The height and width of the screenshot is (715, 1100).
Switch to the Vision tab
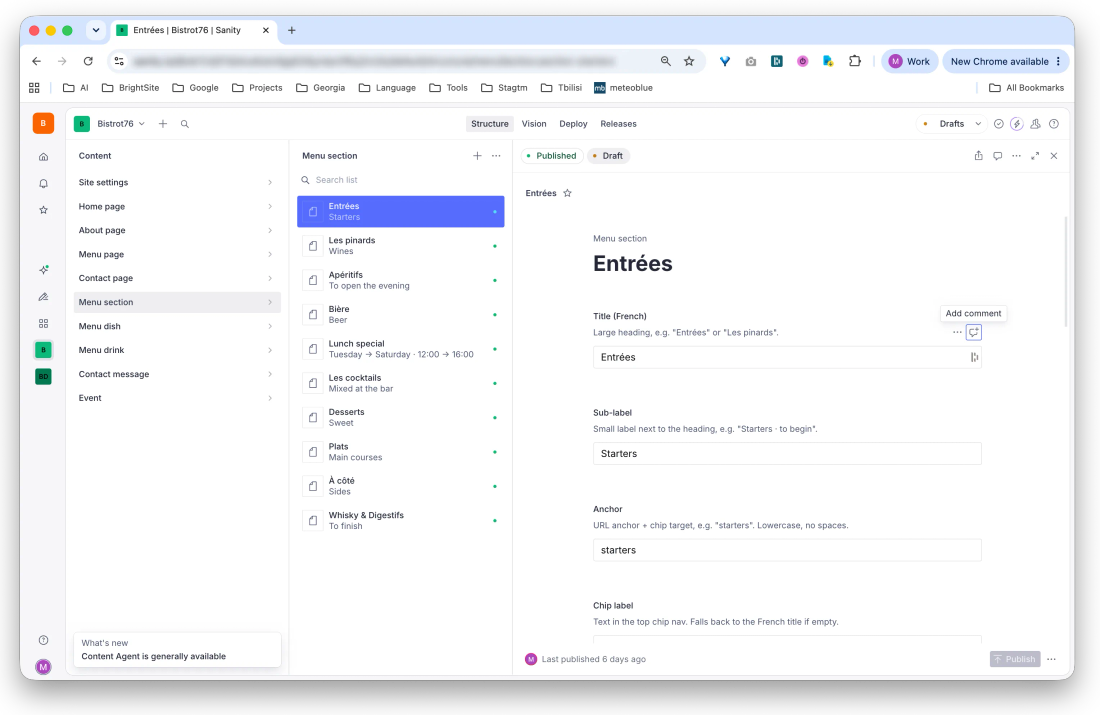click(x=534, y=123)
